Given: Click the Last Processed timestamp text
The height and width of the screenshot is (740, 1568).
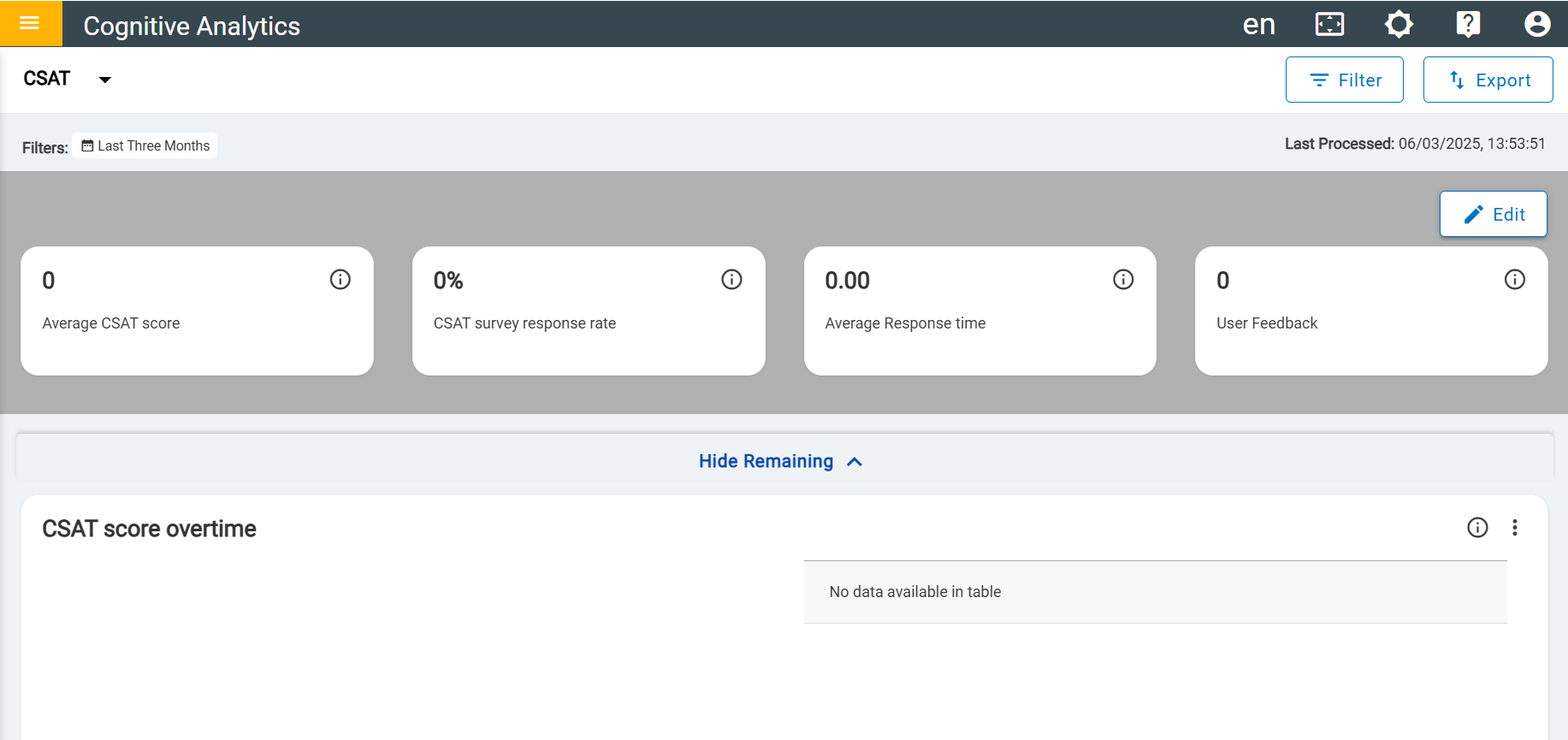Looking at the screenshot, I should [x=1415, y=144].
